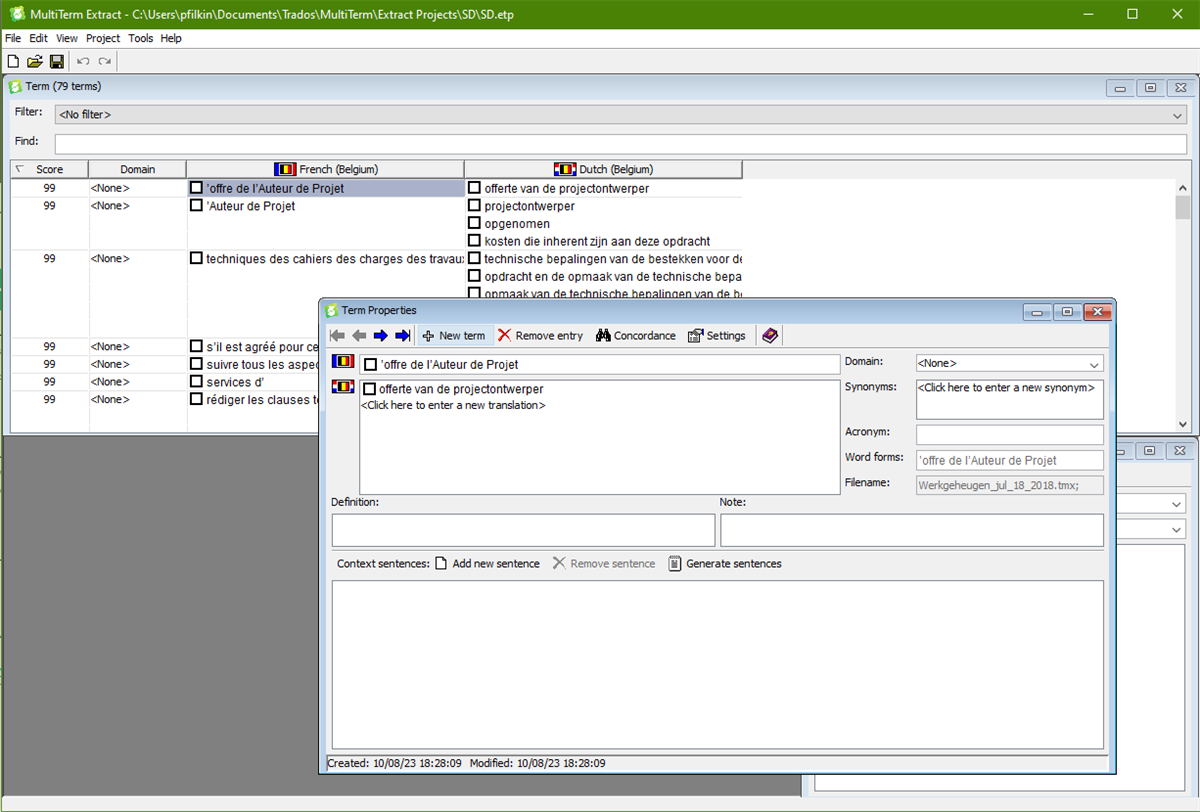Create a new project with the New file icon
Screen dimensions: 1200x812
(14, 62)
